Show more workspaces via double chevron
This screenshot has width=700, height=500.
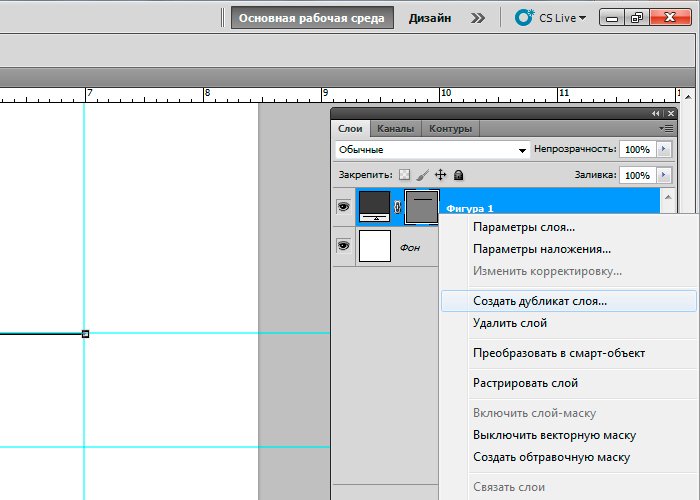(x=479, y=18)
